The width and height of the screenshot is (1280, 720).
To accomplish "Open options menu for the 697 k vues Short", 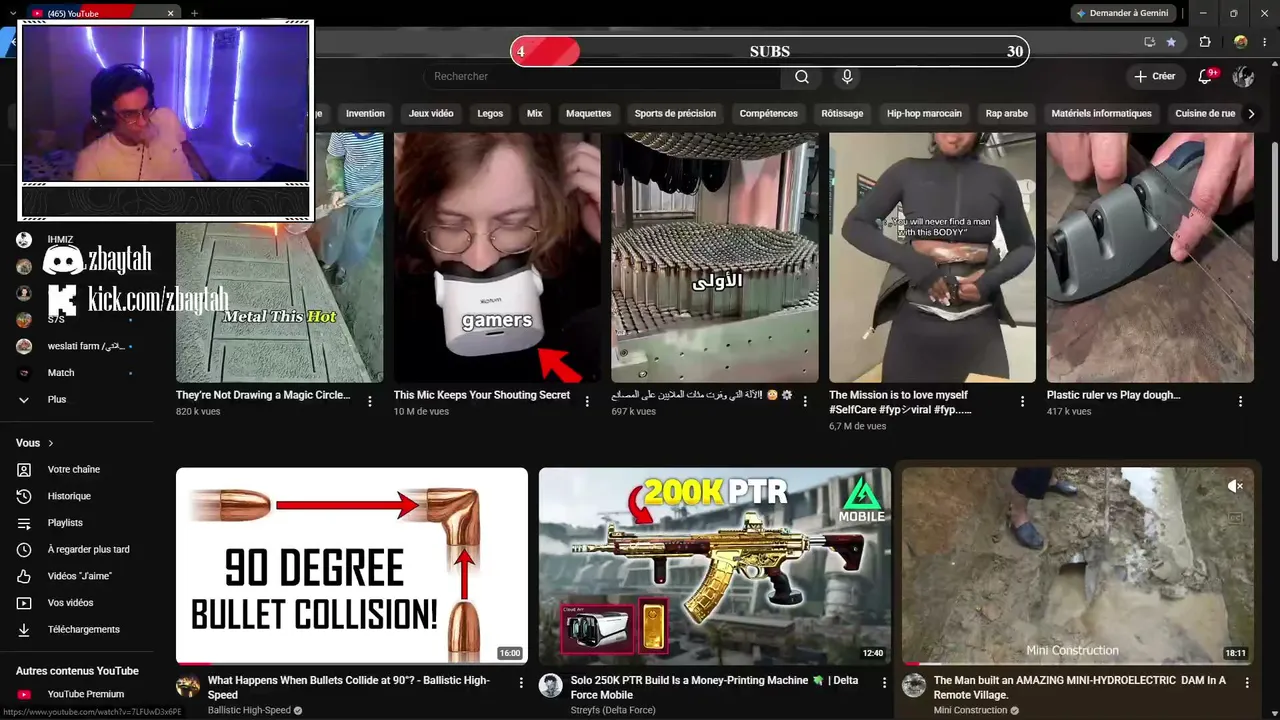I will (x=805, y=401).
